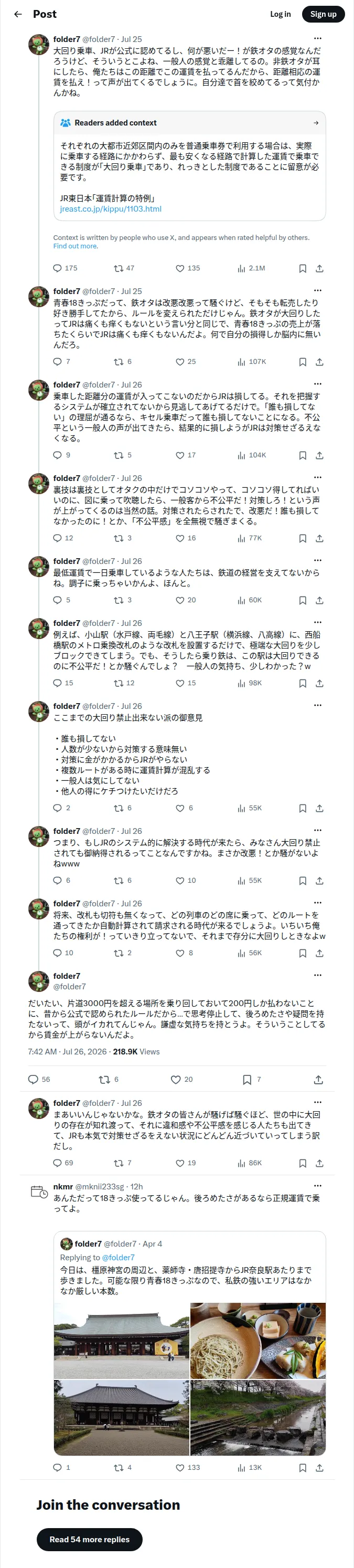354x1568 pixels.
Task: Repost the nkmr reply's quoted tweet
Action: tap(123, 1468)
